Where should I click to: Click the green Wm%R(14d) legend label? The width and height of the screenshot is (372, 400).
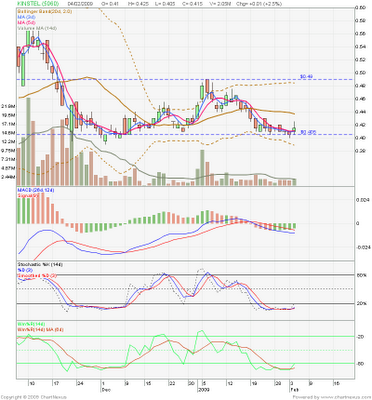pos(31,324)
